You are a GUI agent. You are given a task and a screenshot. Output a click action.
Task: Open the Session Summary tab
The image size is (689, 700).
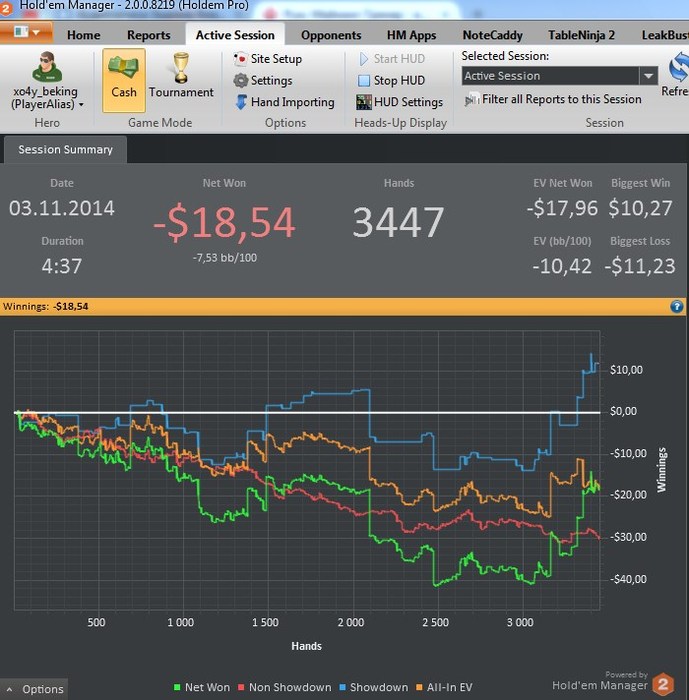pyautogui.click(x=65, y=150)
